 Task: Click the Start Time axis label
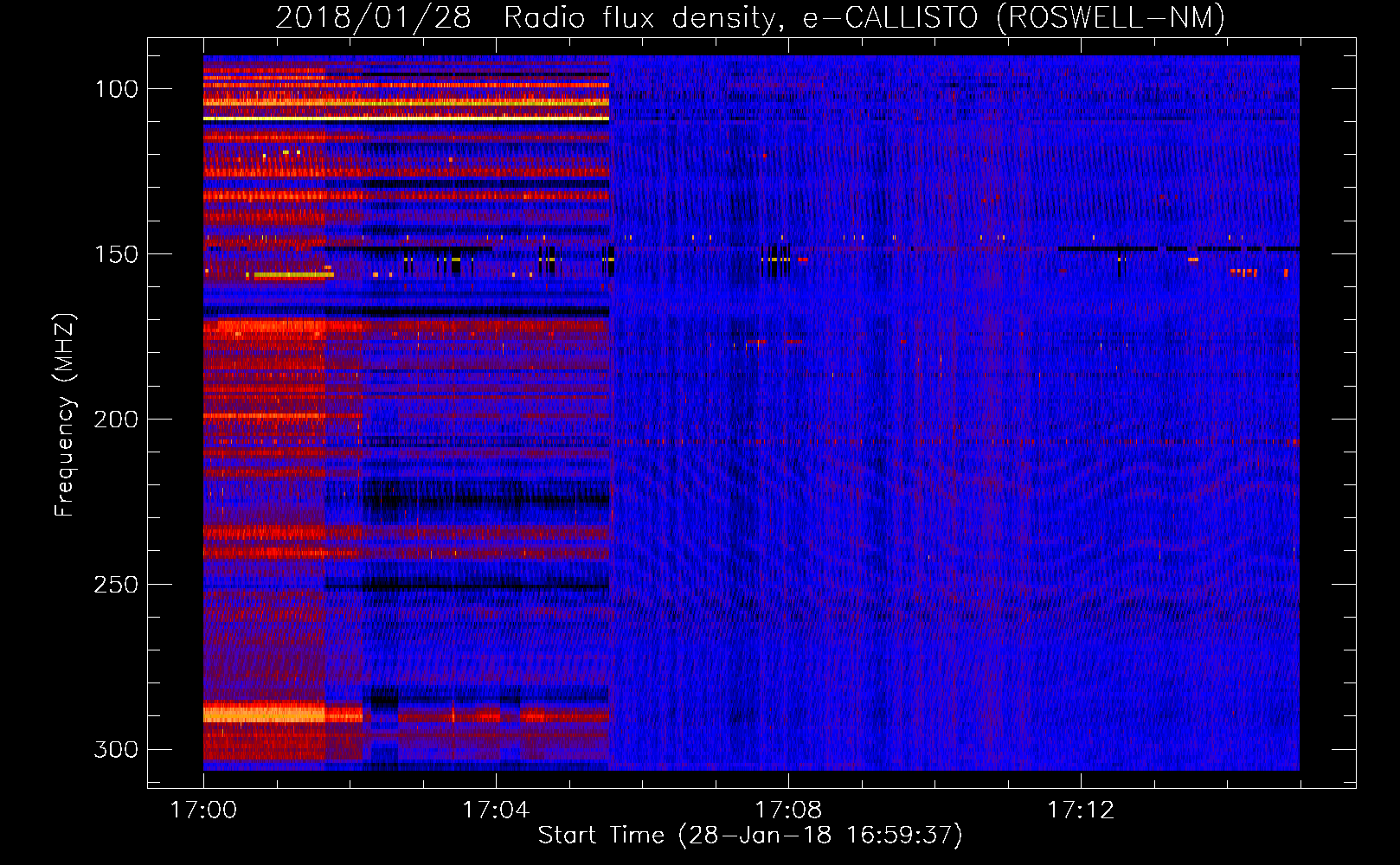750,836
